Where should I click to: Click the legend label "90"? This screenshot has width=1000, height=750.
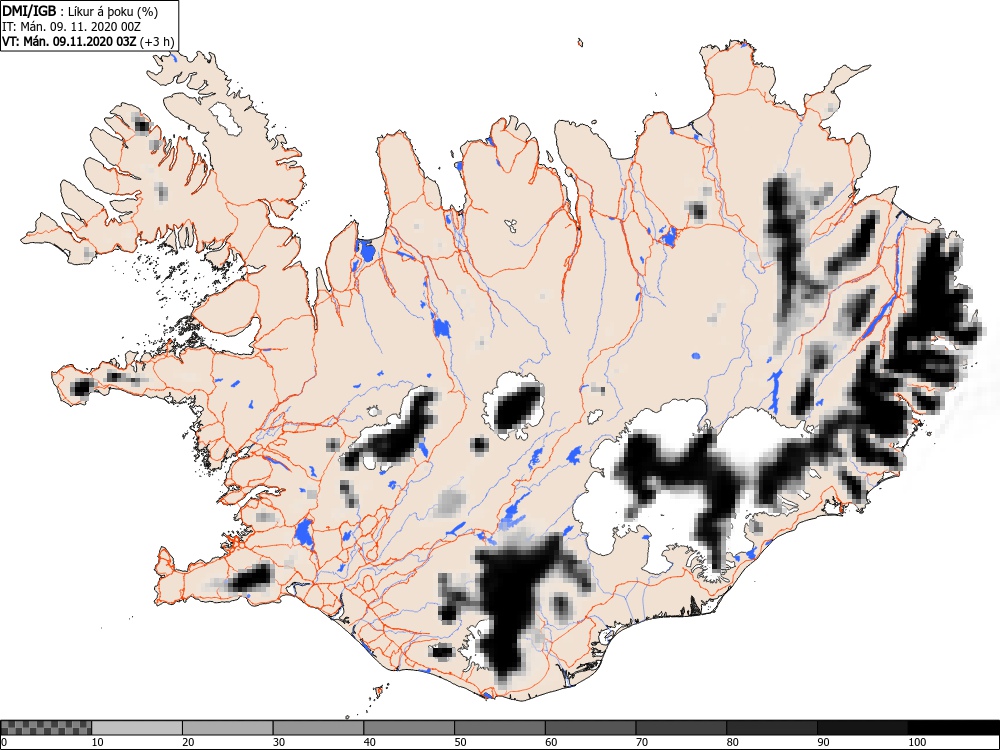tap(823, 742)
